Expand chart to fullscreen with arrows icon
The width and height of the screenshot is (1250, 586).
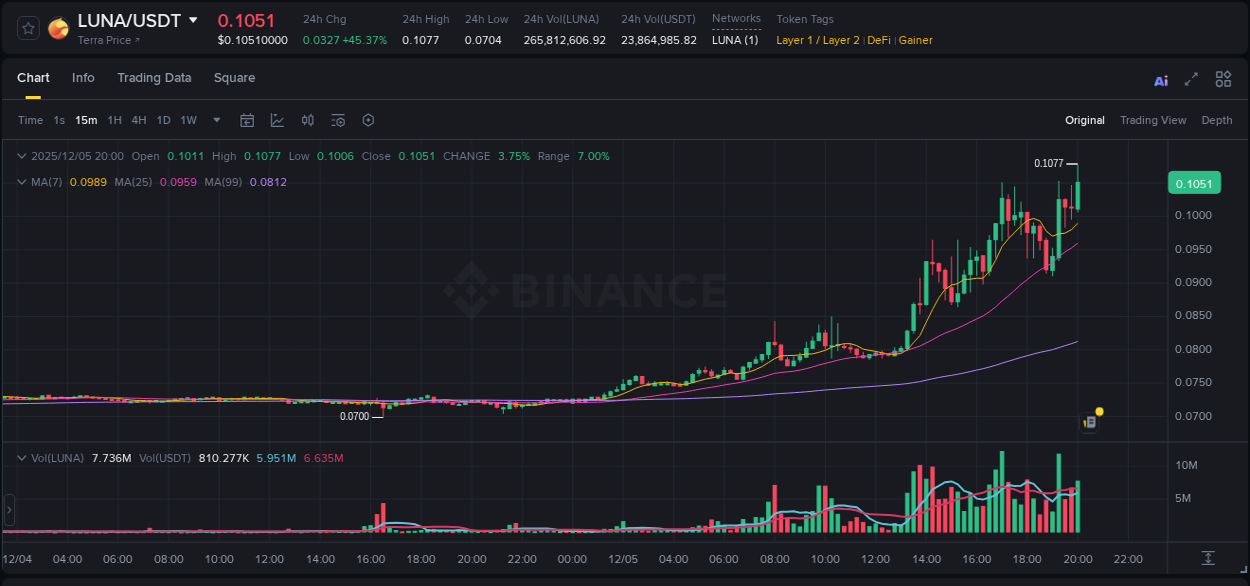(1191, 78)
